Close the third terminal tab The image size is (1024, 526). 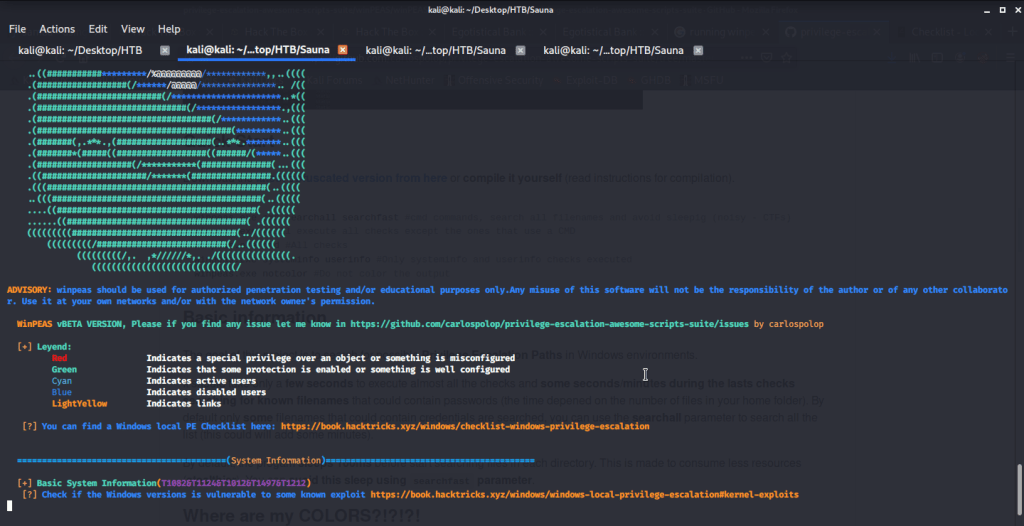[x=520, y=50]
